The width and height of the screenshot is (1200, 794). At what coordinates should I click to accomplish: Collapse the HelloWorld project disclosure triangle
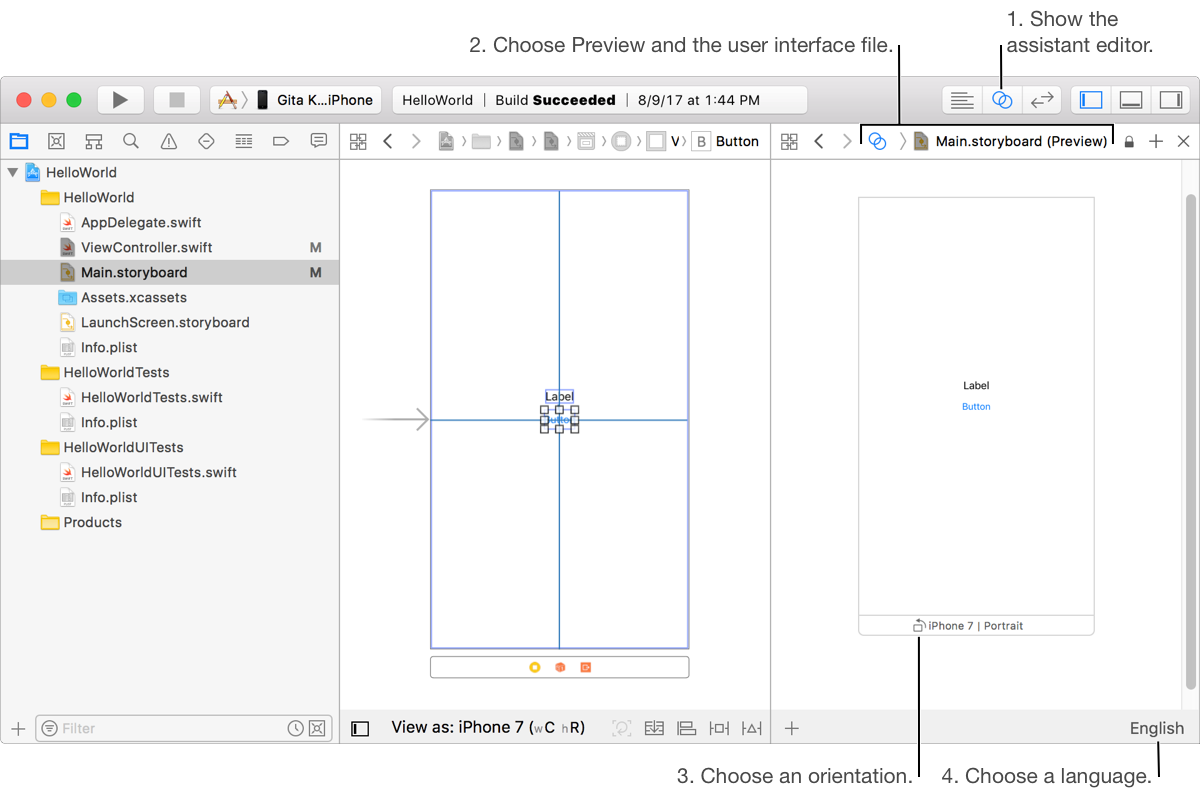(13, 172)
